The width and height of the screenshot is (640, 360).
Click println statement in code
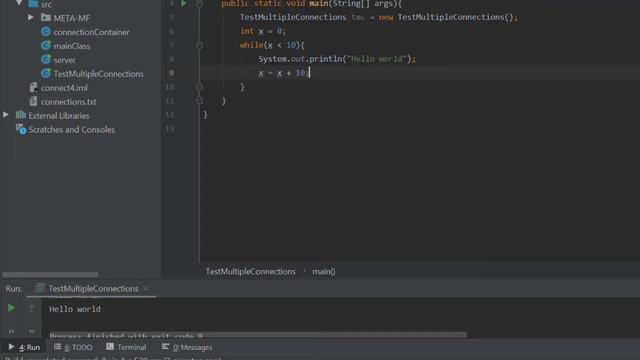[337, 59]
